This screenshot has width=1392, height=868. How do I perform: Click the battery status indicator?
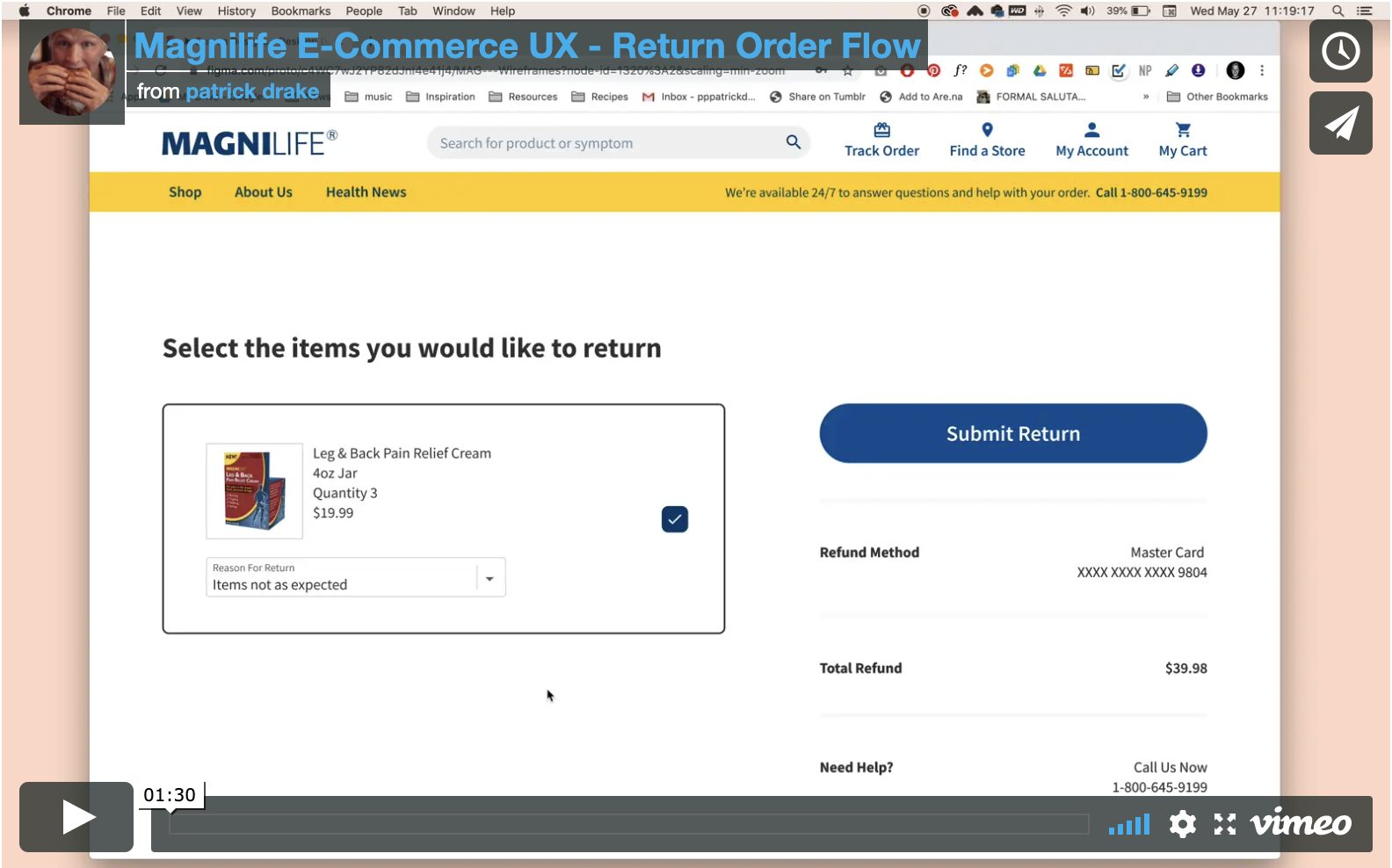tap(1129, 11)
